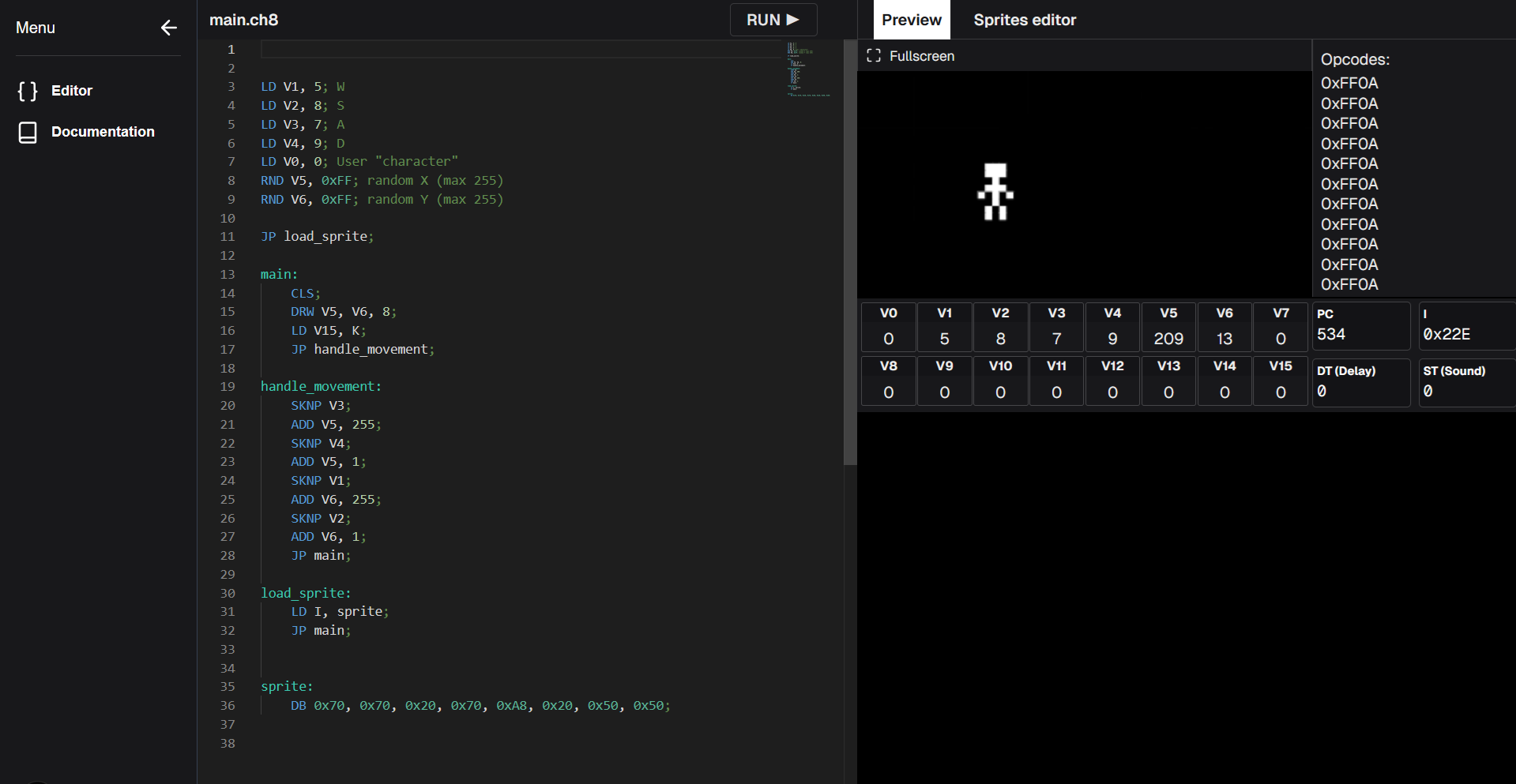Click the DT (Delay) register box
The height and width of the screenshot is (784, 1516).
coord(1361,382)
